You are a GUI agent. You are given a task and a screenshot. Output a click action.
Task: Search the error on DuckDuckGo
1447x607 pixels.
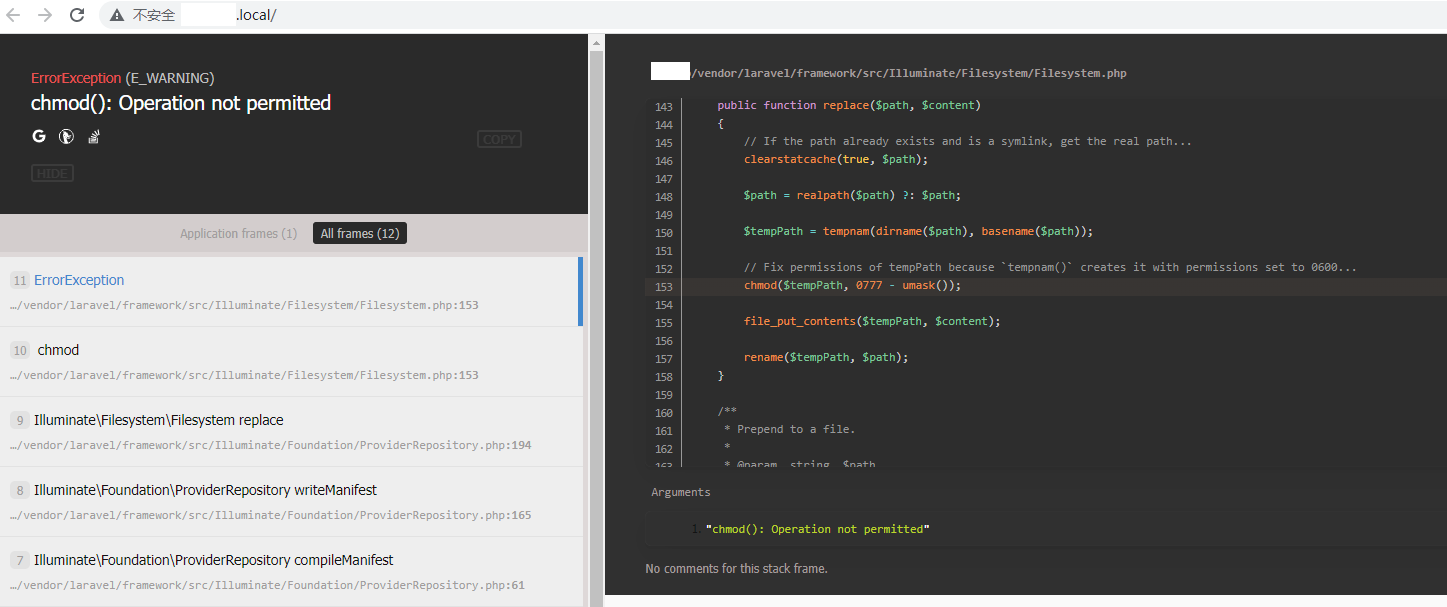click(x=66, y=136)
